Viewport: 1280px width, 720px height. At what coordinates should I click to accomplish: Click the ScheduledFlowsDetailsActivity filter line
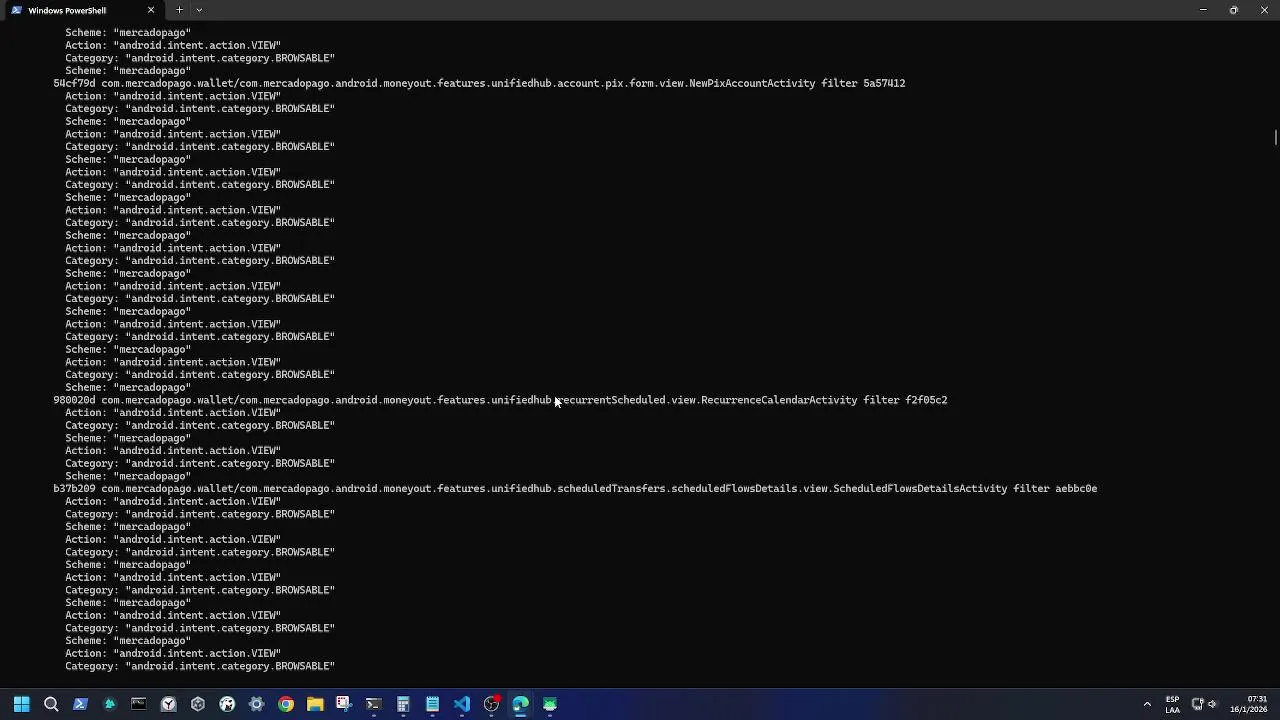[x=575, y=489]
